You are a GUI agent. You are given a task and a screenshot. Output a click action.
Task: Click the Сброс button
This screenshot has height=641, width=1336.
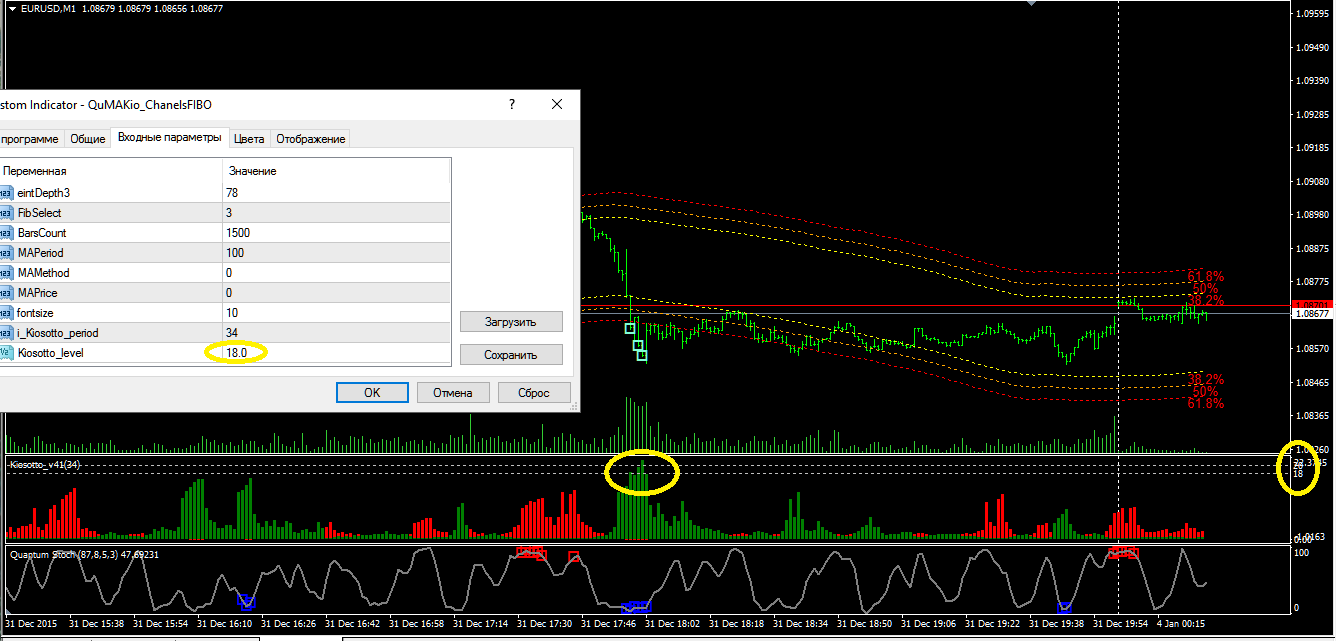coord(534,392)
